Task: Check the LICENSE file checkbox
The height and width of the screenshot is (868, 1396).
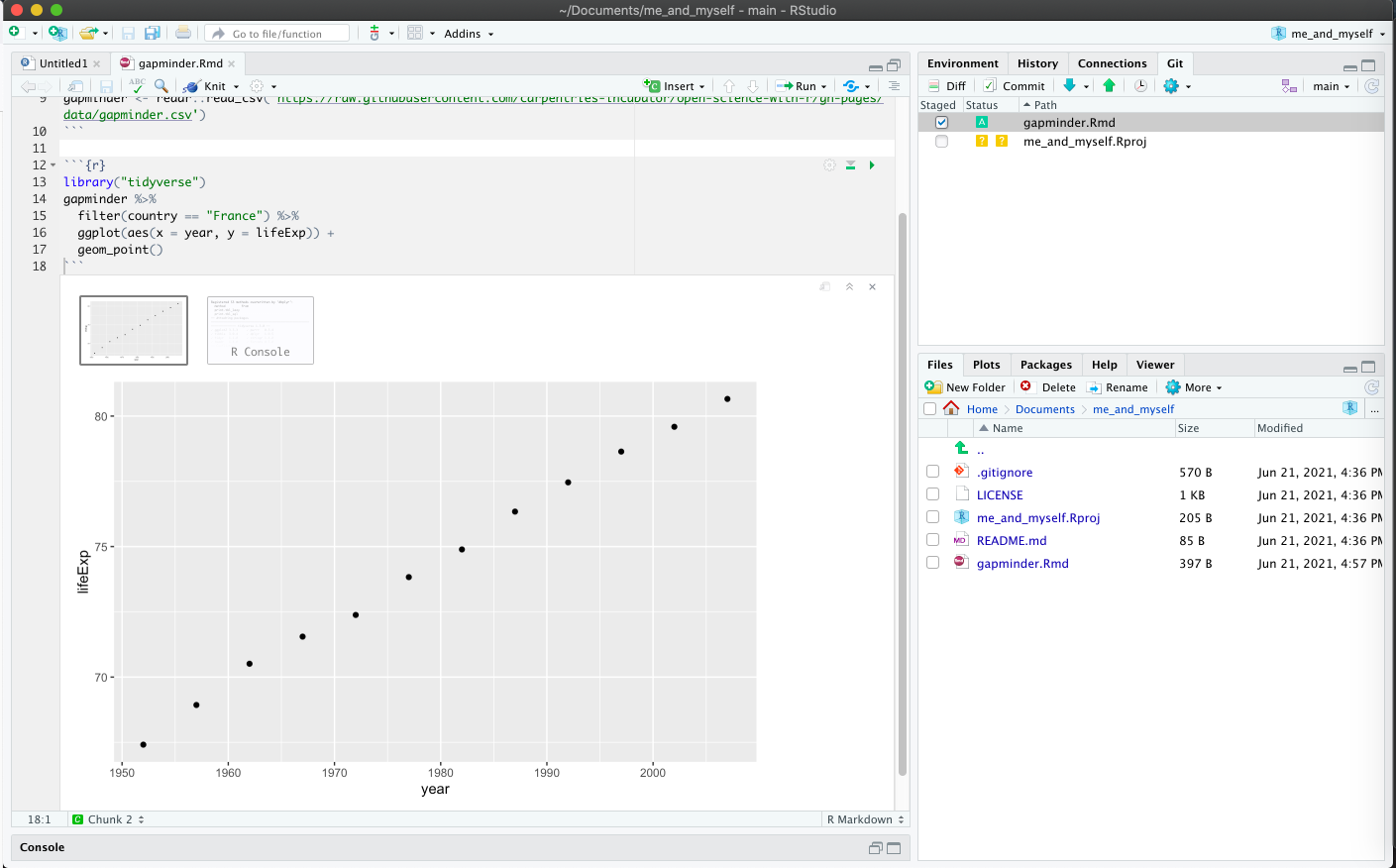Action: click(932, 494)
